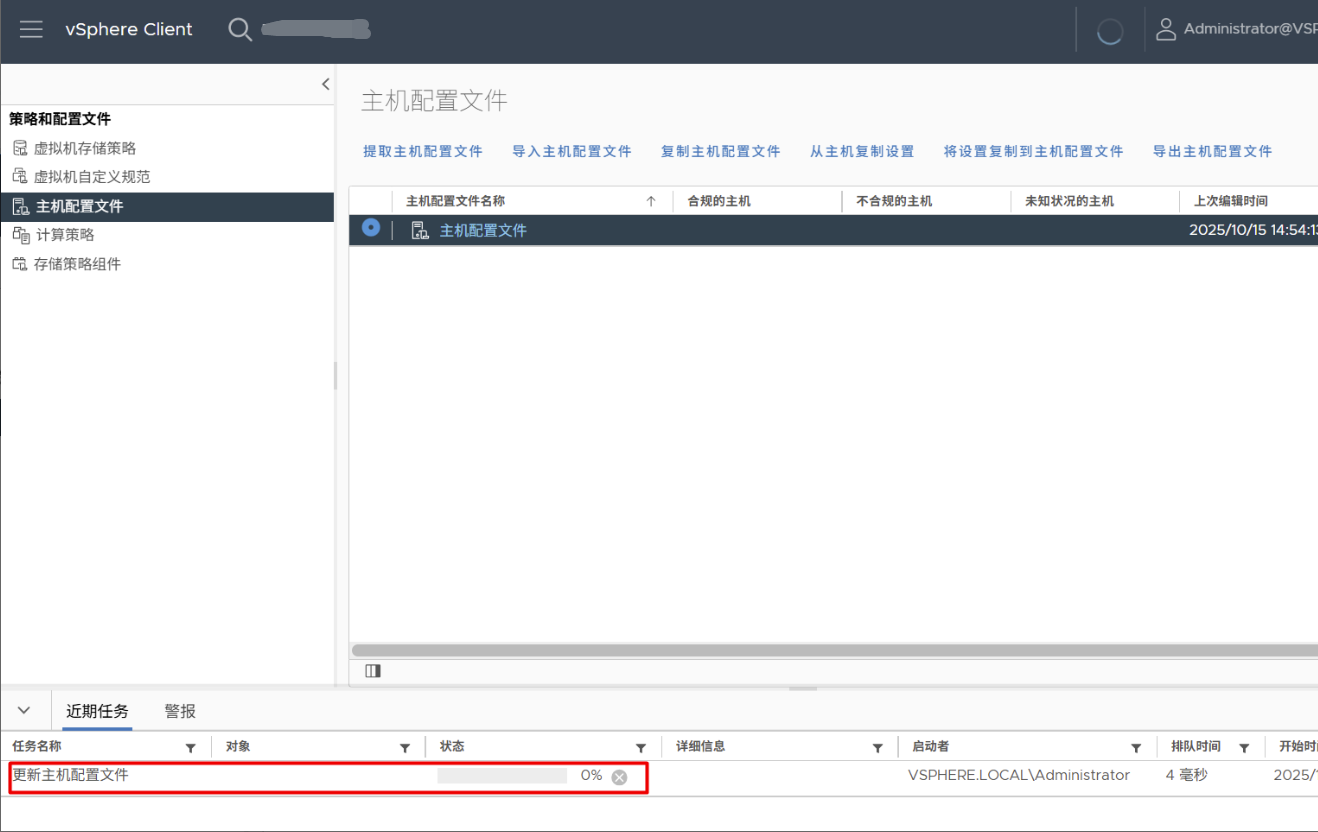1318x832 pixels.
Task: Filter the 状态 column
Action: coord(641,748)
